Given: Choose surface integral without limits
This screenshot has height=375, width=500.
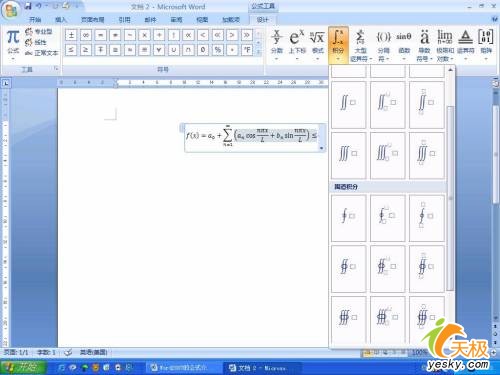Looking at the screenshot, I should click(348, 269).
